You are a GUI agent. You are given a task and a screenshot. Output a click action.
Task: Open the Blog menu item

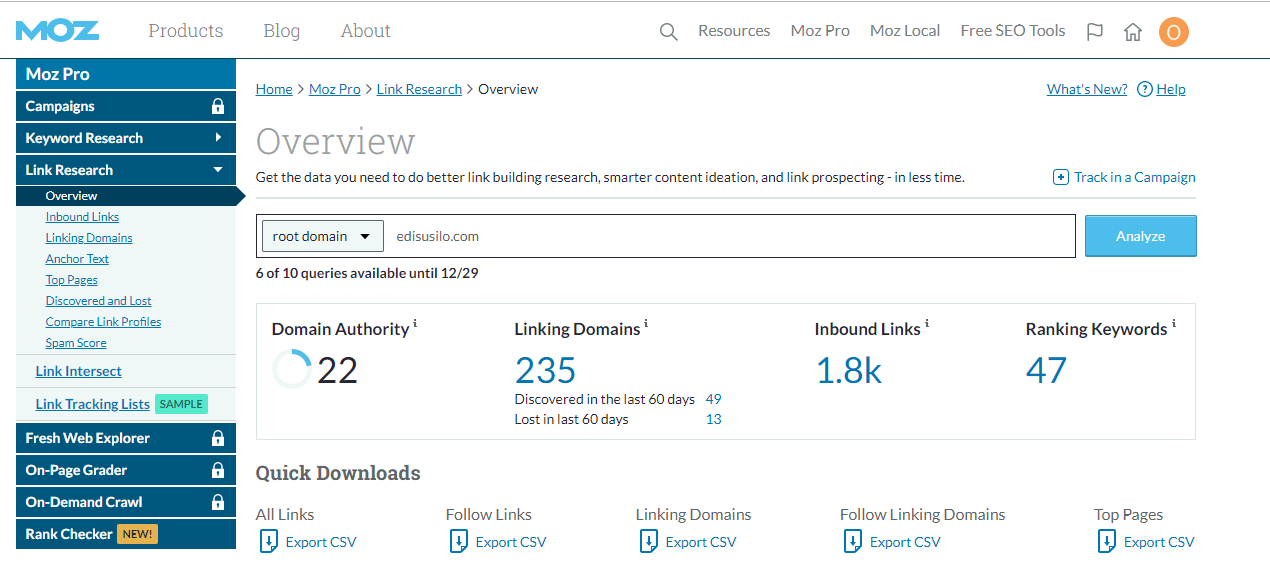coord(281,31)
